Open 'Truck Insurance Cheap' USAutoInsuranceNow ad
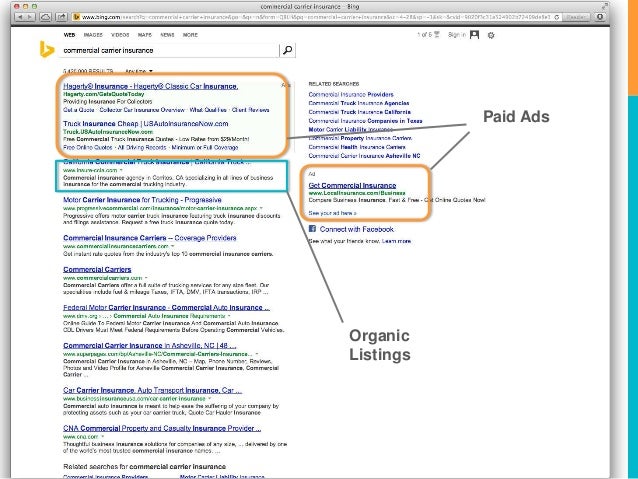Viewport: 638px width, 479px height. 146,124
